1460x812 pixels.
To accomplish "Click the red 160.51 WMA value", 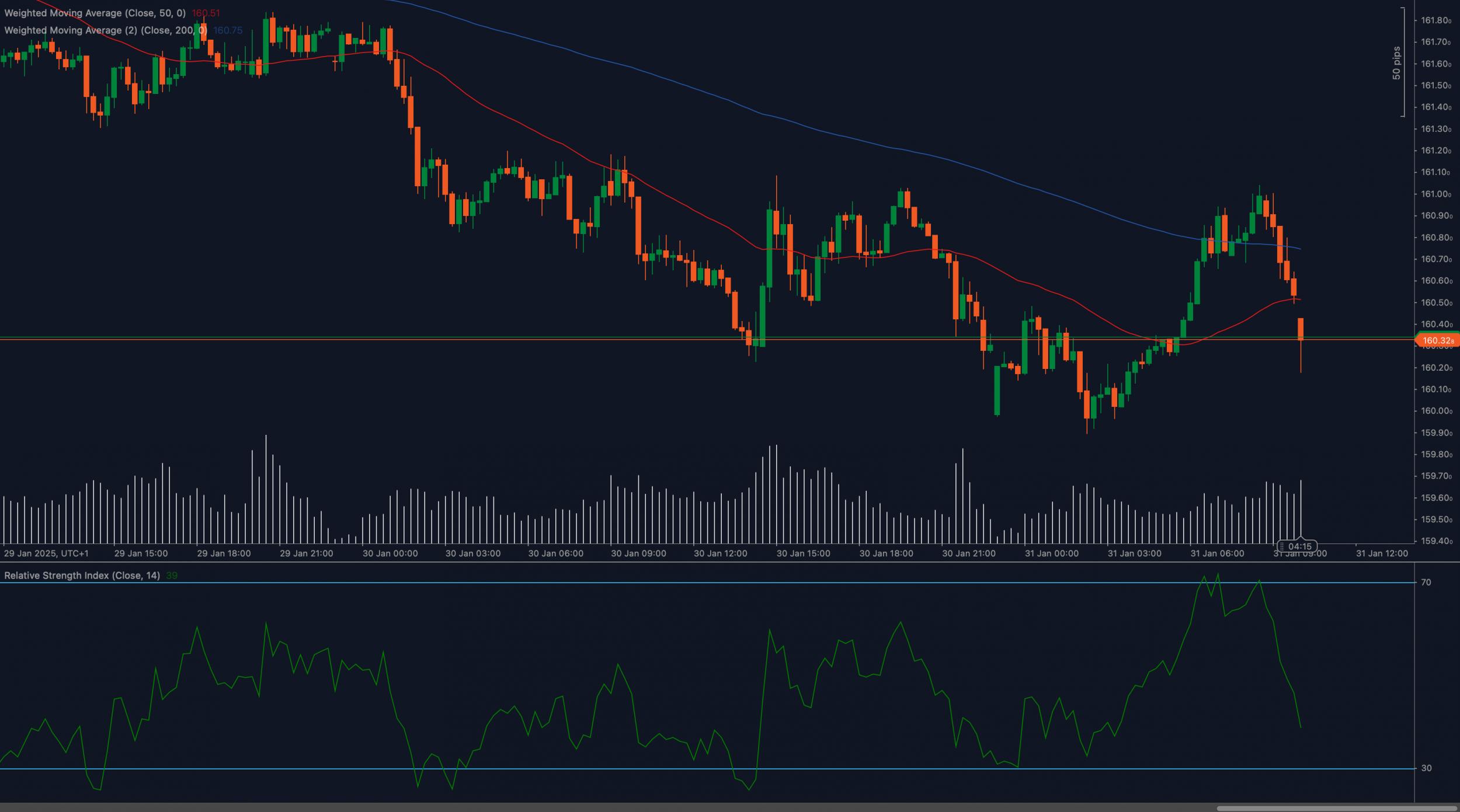I will (x=206, y=13).
